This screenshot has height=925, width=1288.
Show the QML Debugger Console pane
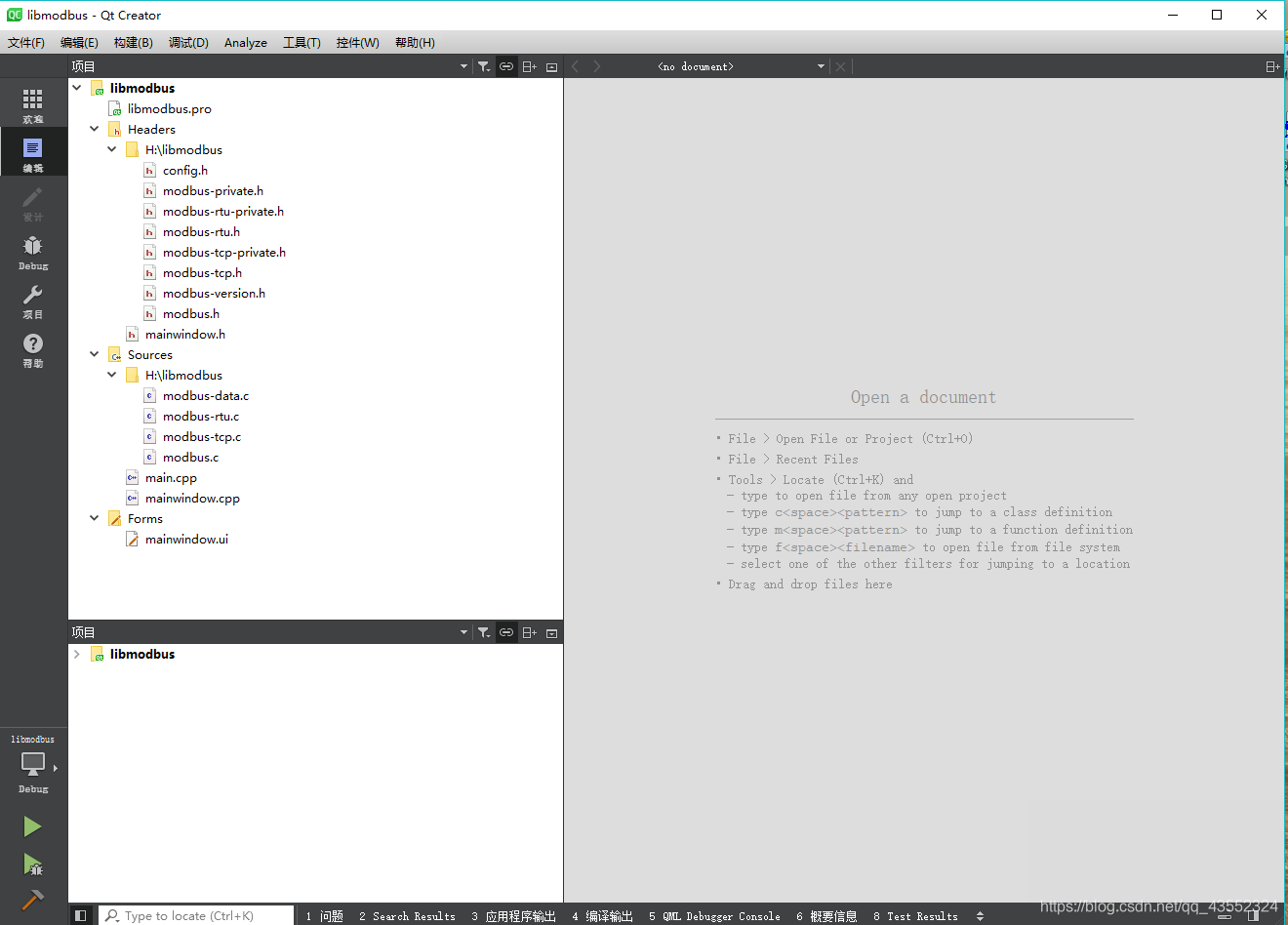coord(714,916)
